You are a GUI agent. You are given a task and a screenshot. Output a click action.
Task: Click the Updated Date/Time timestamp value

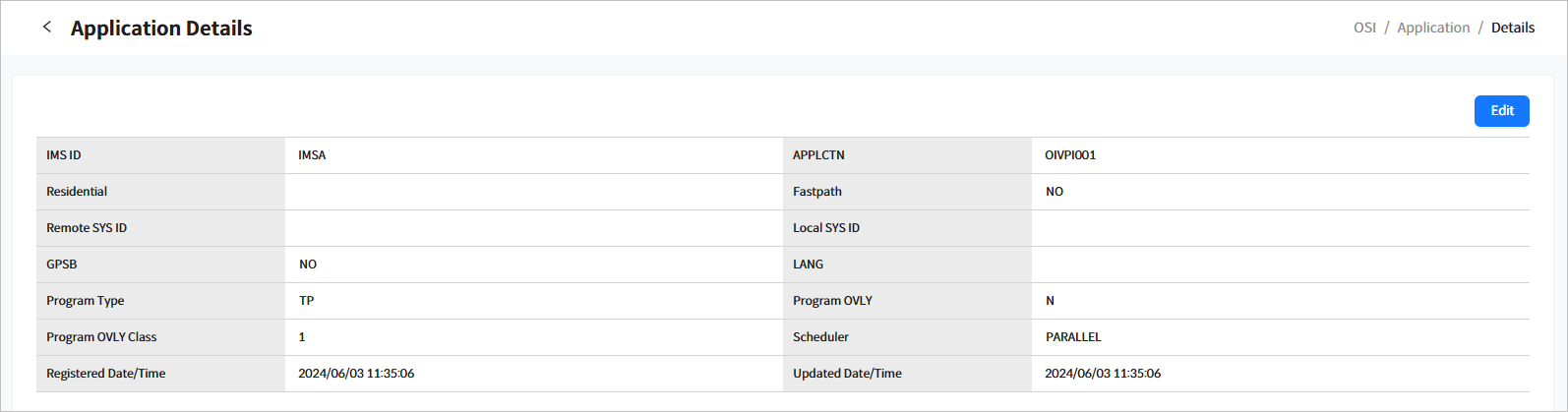coord(1103,374)
